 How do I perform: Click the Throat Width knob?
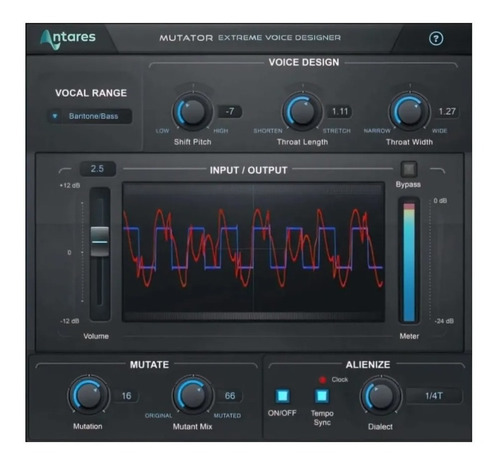point(409,112)
